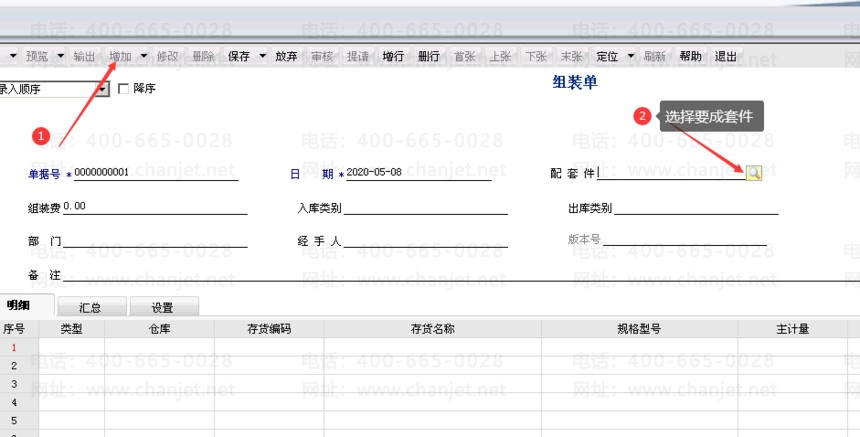Go to first document with 首张

[465, 56]
